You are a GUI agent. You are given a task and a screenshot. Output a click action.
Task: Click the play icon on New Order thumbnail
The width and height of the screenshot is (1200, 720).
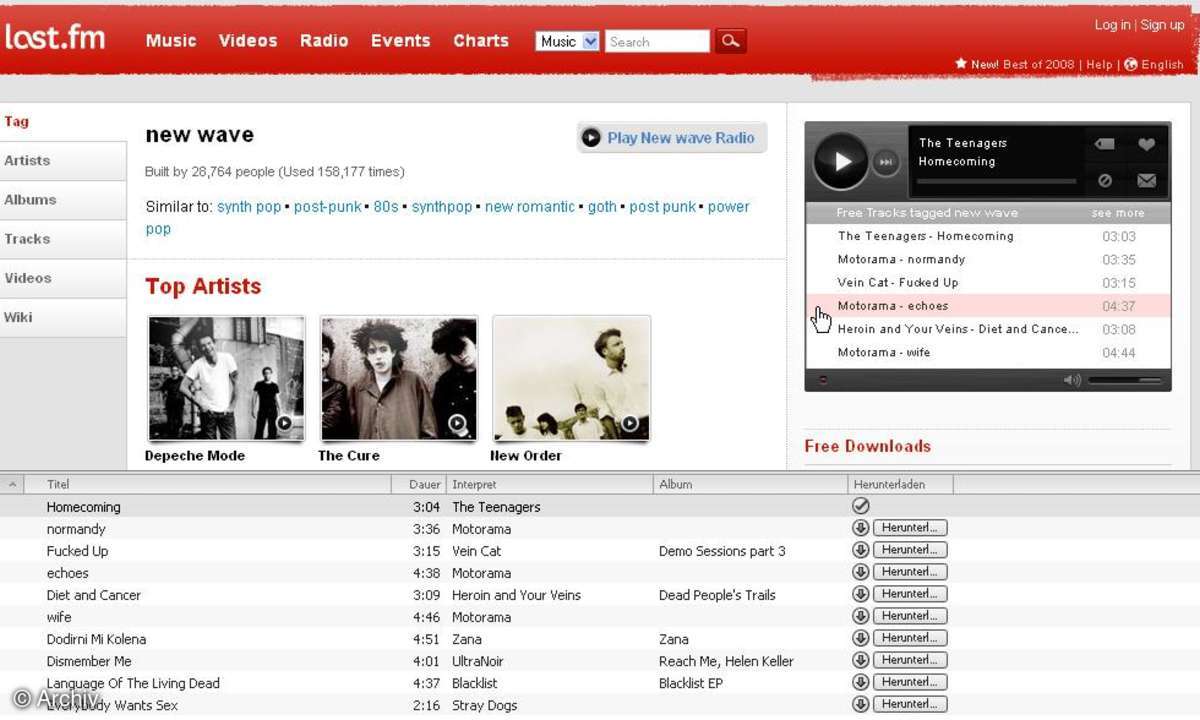630,423
